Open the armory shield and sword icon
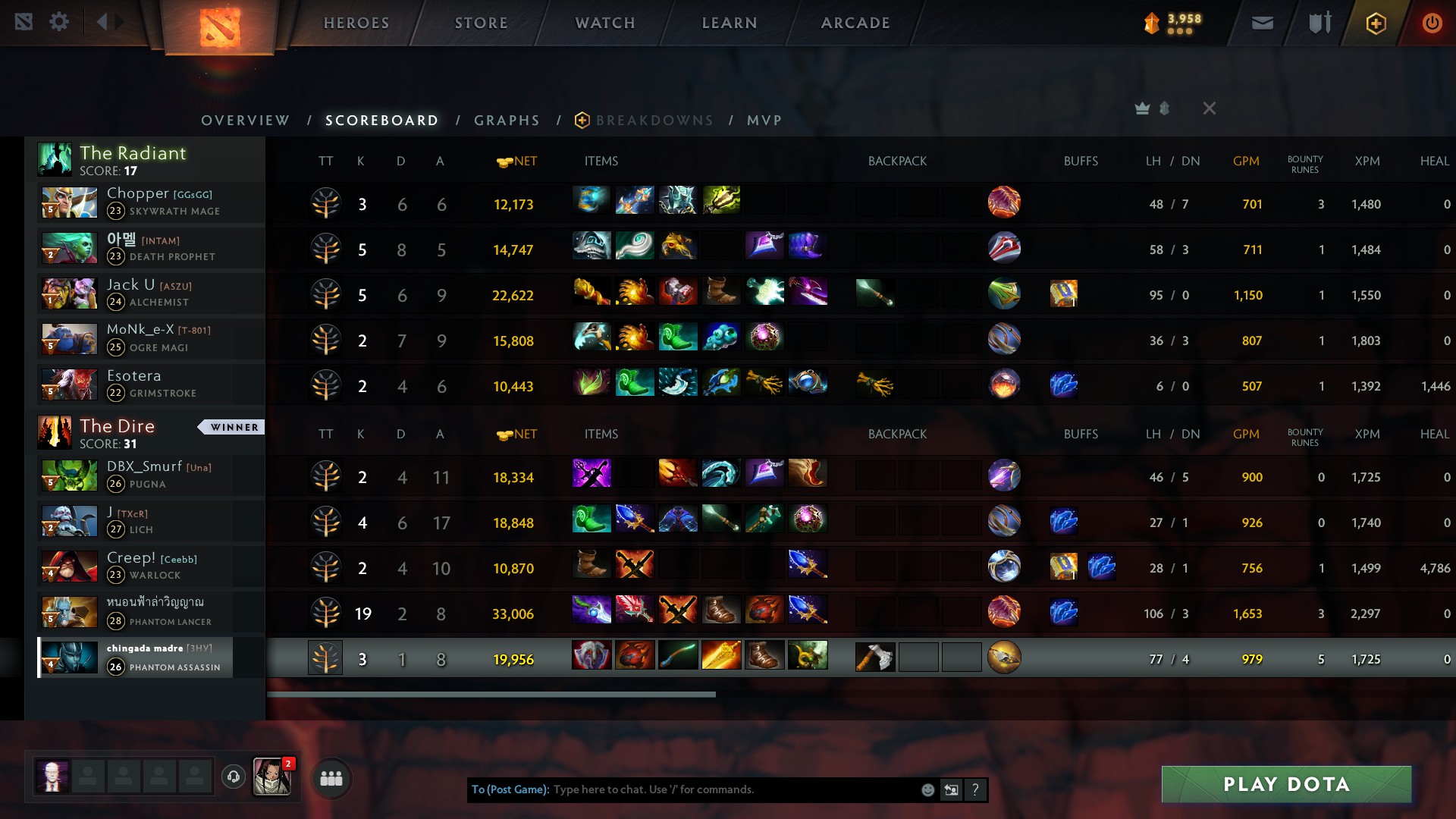 click(x=1320, y=23)
